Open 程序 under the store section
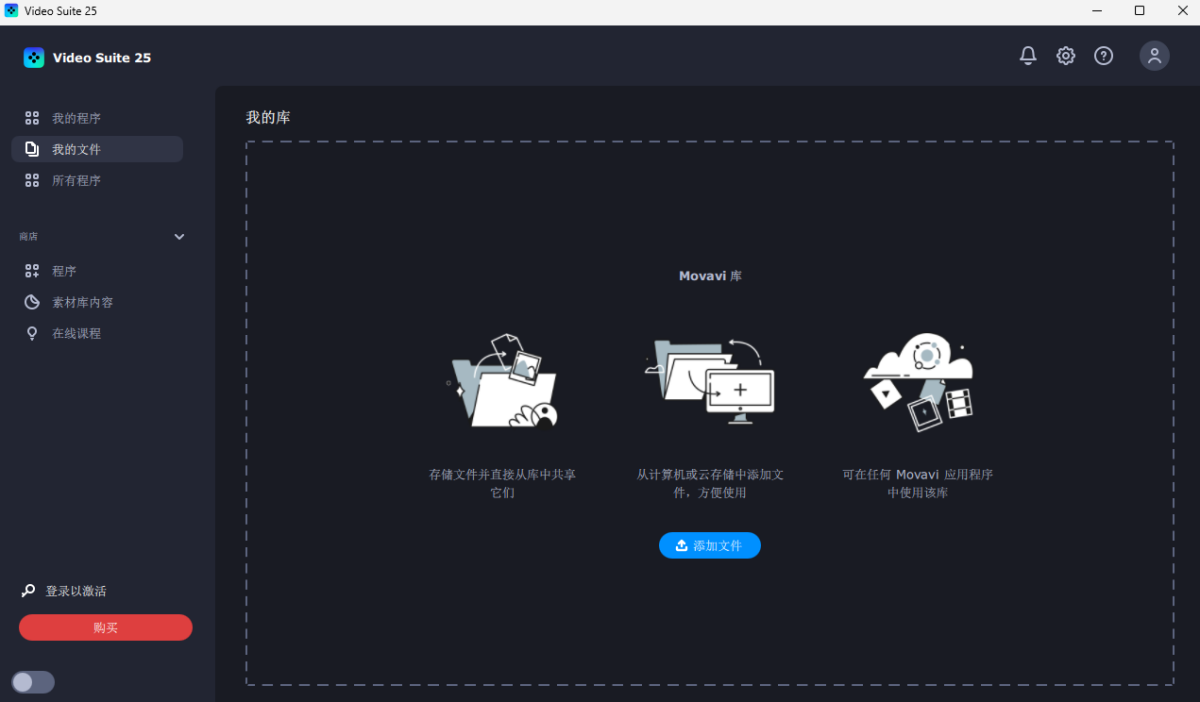Image resolution: width=1200 pixels, height=702 pixels. [x=64, y=271]
